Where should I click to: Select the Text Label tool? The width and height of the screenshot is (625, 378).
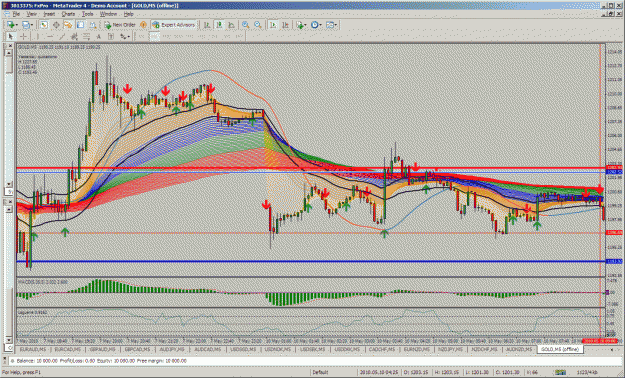[111, 37]
